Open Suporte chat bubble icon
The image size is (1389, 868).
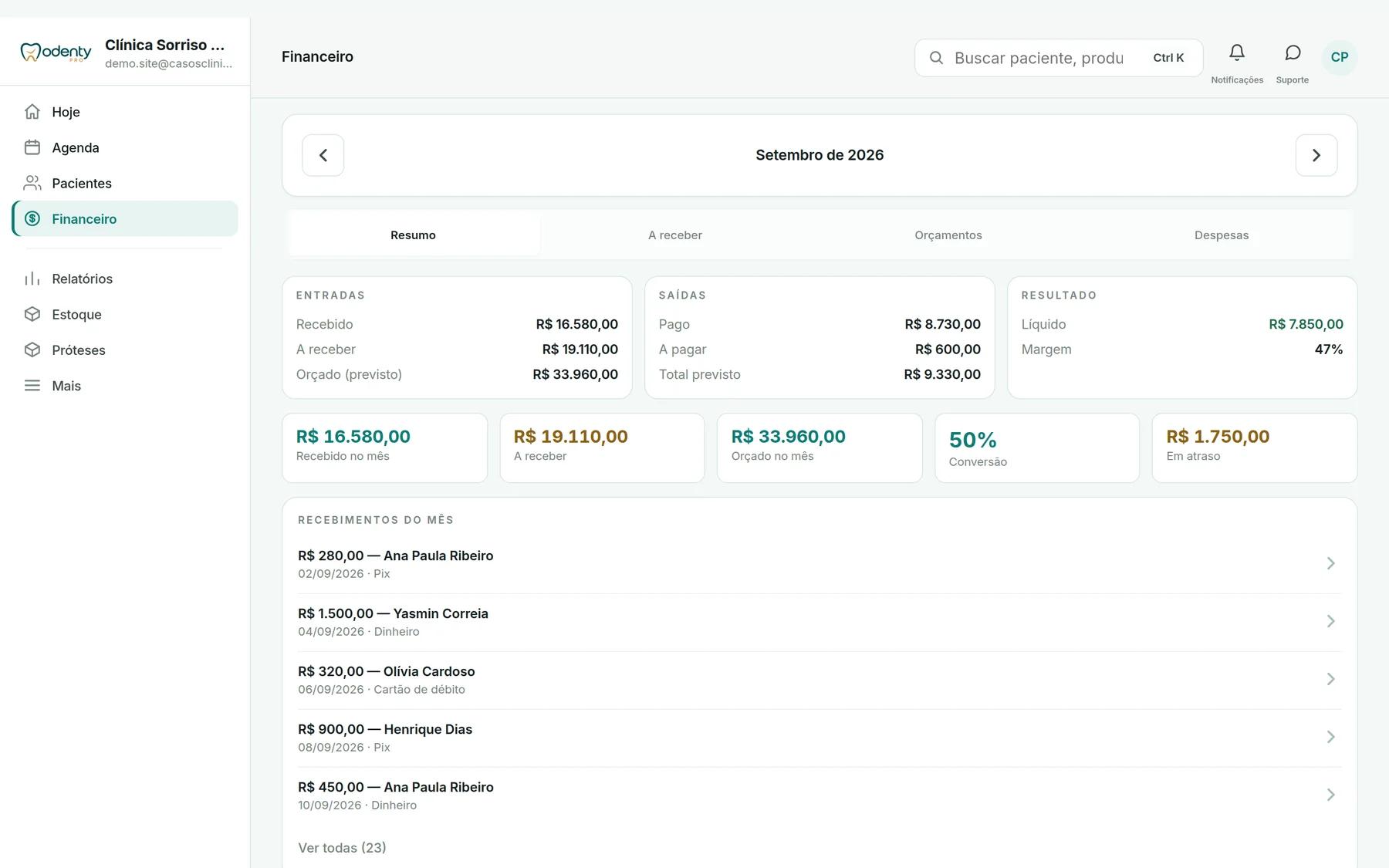pyautogui.click(x=1293, y=52)
